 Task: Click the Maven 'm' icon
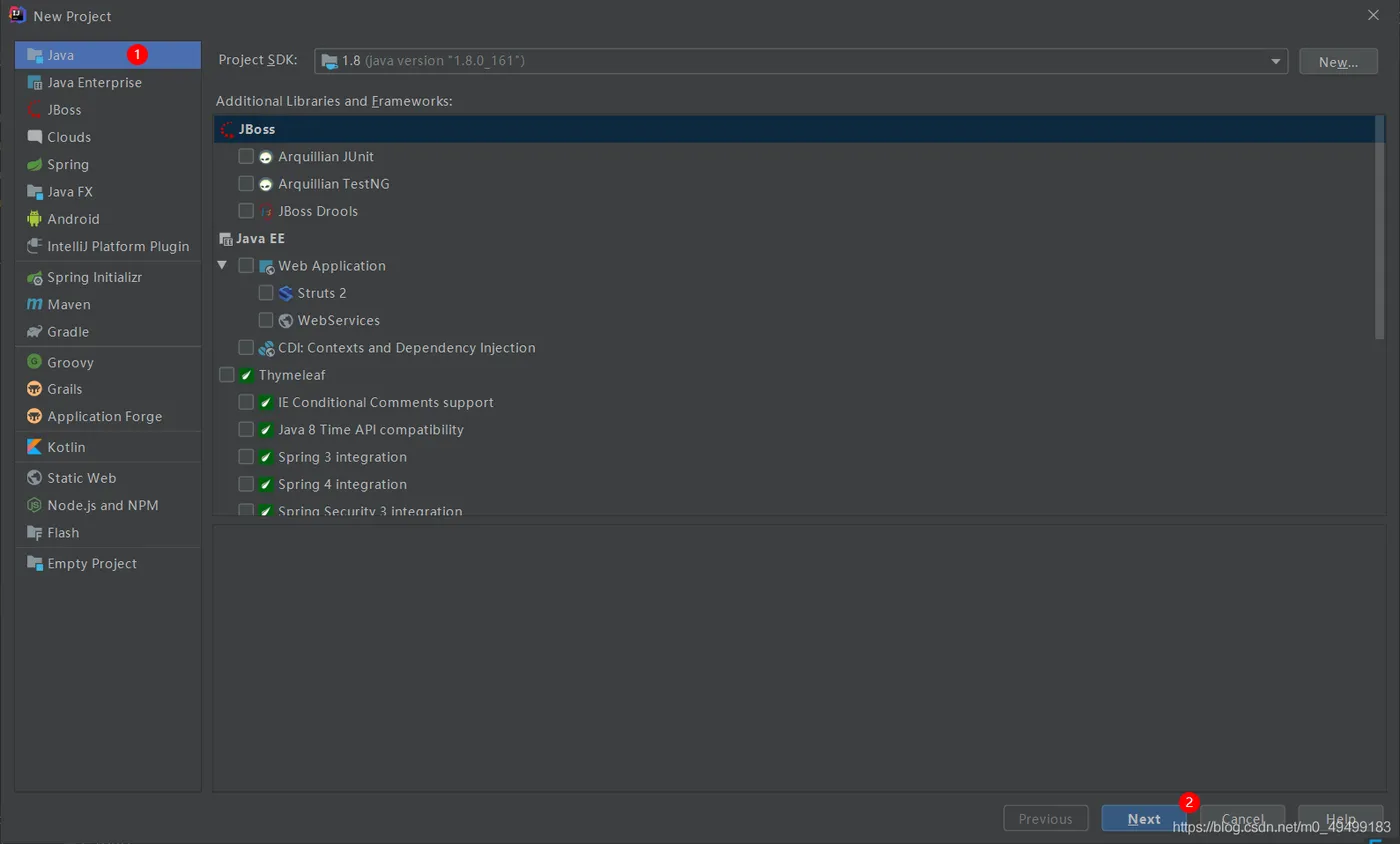pyautogui.click(x=35, y=304)
